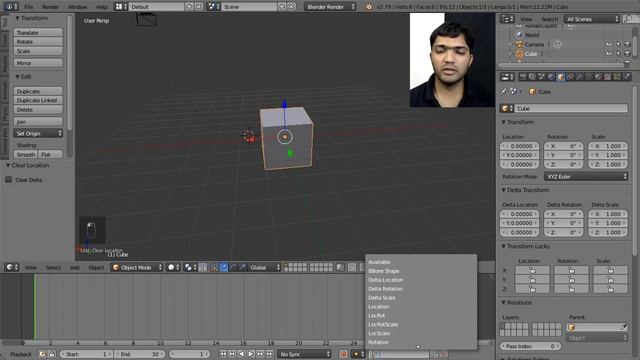Screen dimensions: 640x360
Task: Open the XYZ Euler rotation mode dropdown
Action: (586, 176)
